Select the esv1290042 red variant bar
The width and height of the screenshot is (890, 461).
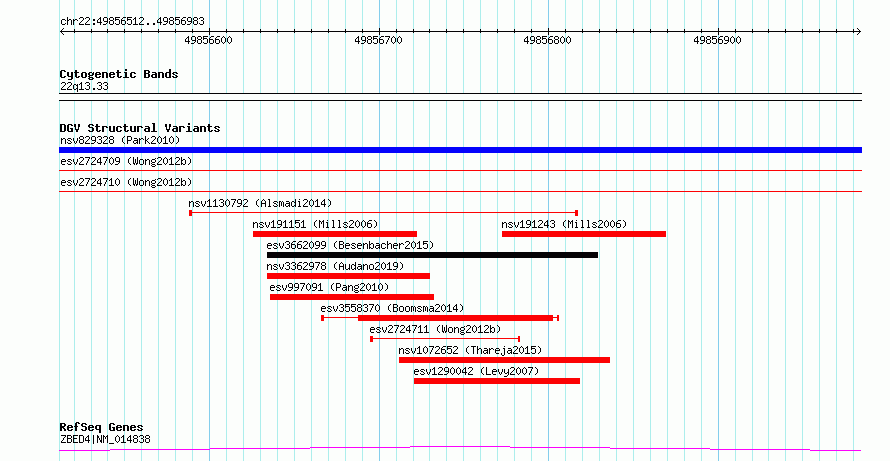[x=497, y=381]
